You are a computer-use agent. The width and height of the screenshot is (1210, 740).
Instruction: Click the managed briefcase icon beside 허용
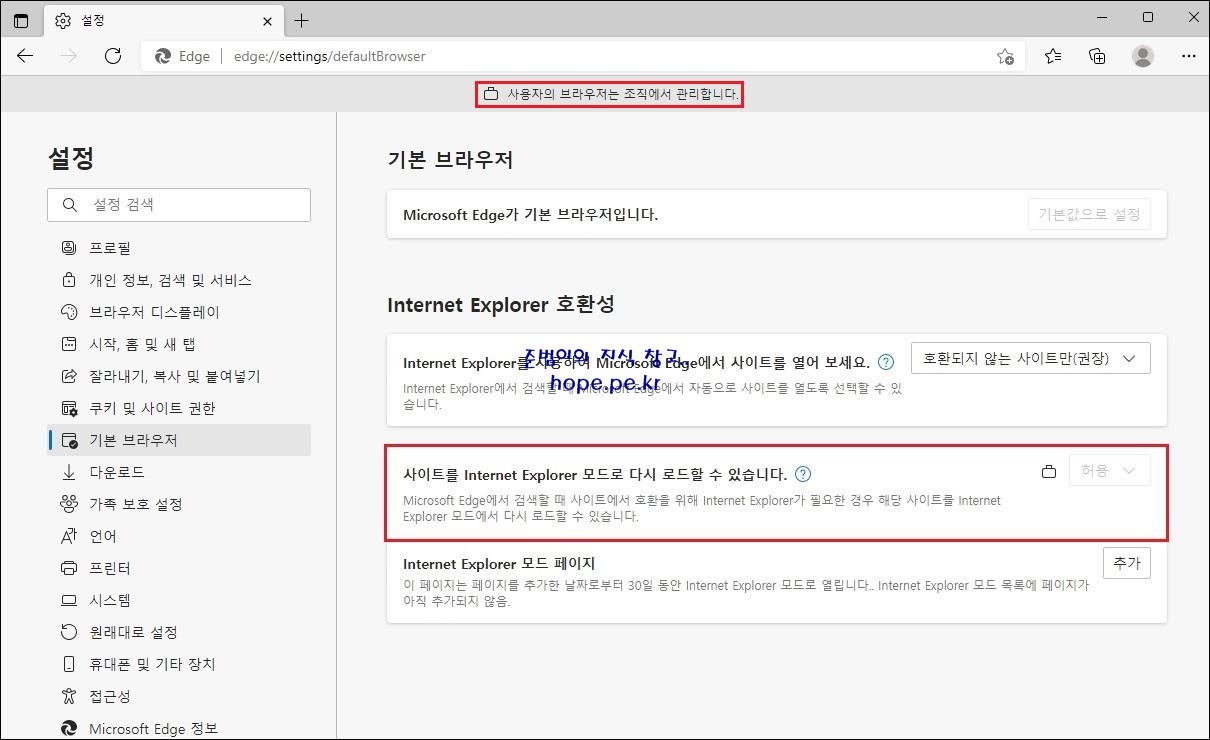1049,471
